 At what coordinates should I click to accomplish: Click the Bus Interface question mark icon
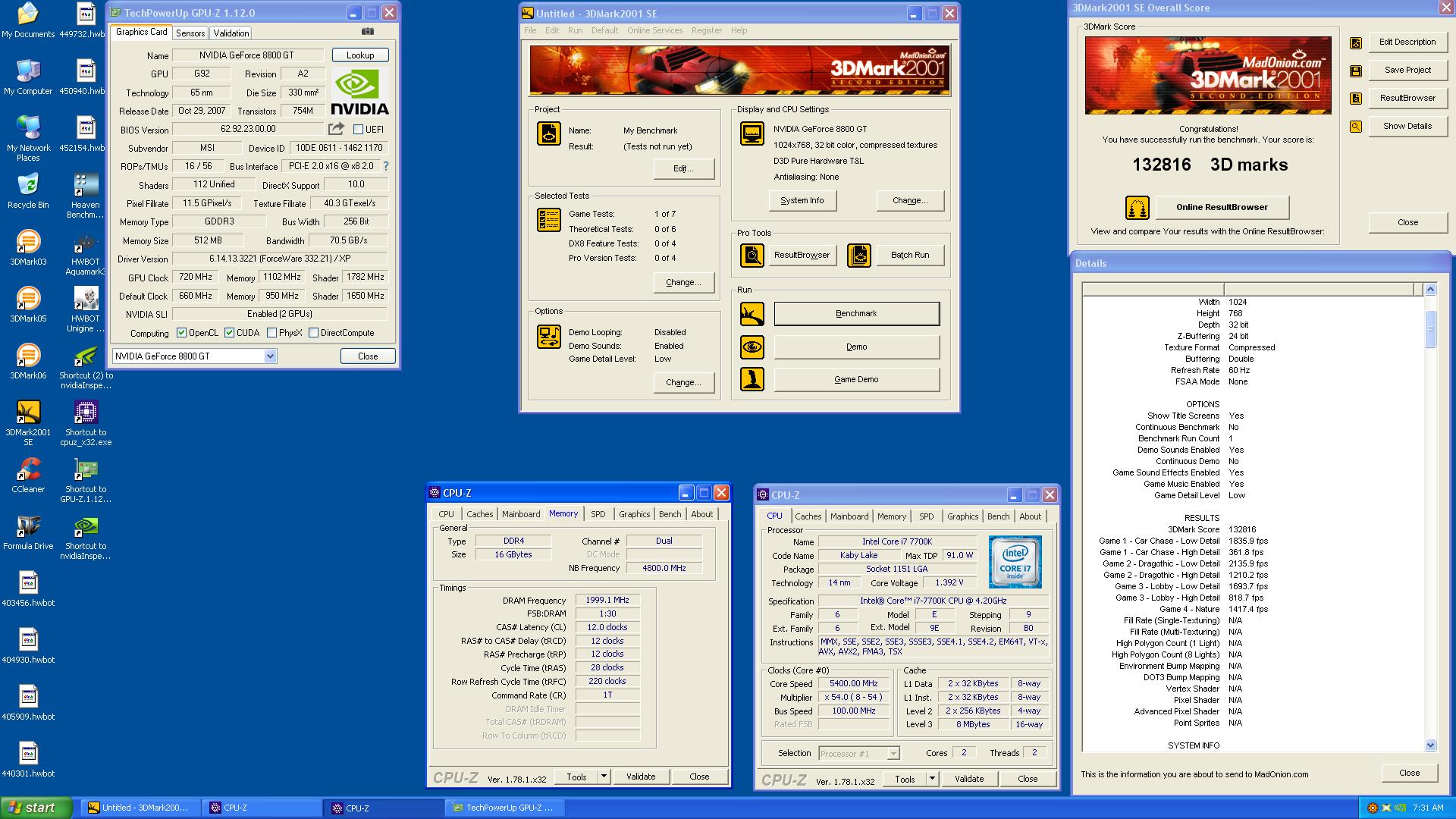click(x=385, y=166)
